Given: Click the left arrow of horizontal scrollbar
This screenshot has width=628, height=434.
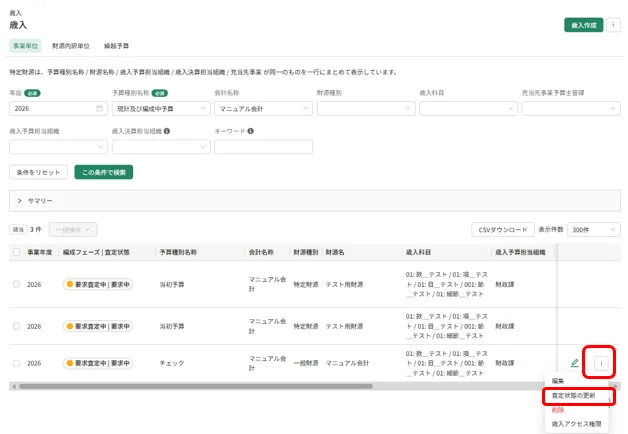Looking at the screenshot, I should pyautogui.click(x=14, y=386).
